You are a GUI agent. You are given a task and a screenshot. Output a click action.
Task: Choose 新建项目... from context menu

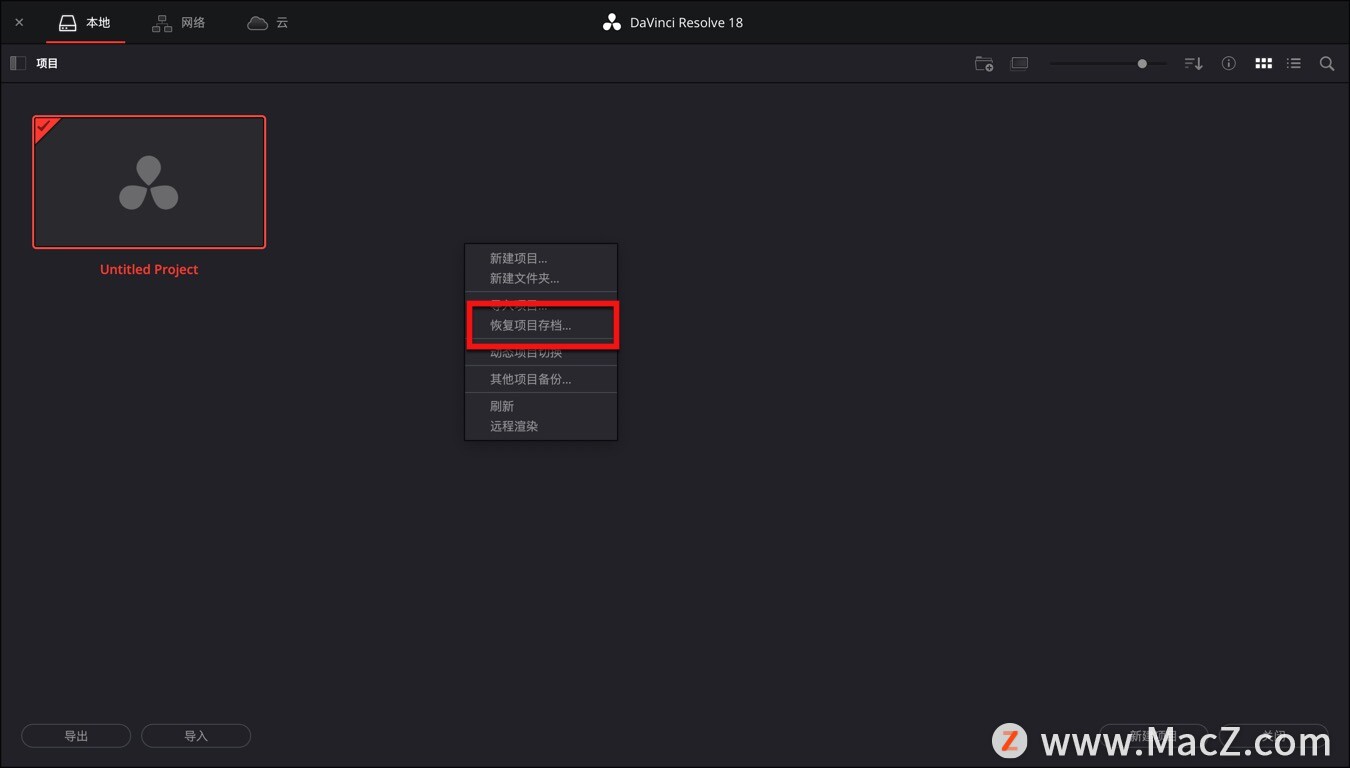pos(540,258)
